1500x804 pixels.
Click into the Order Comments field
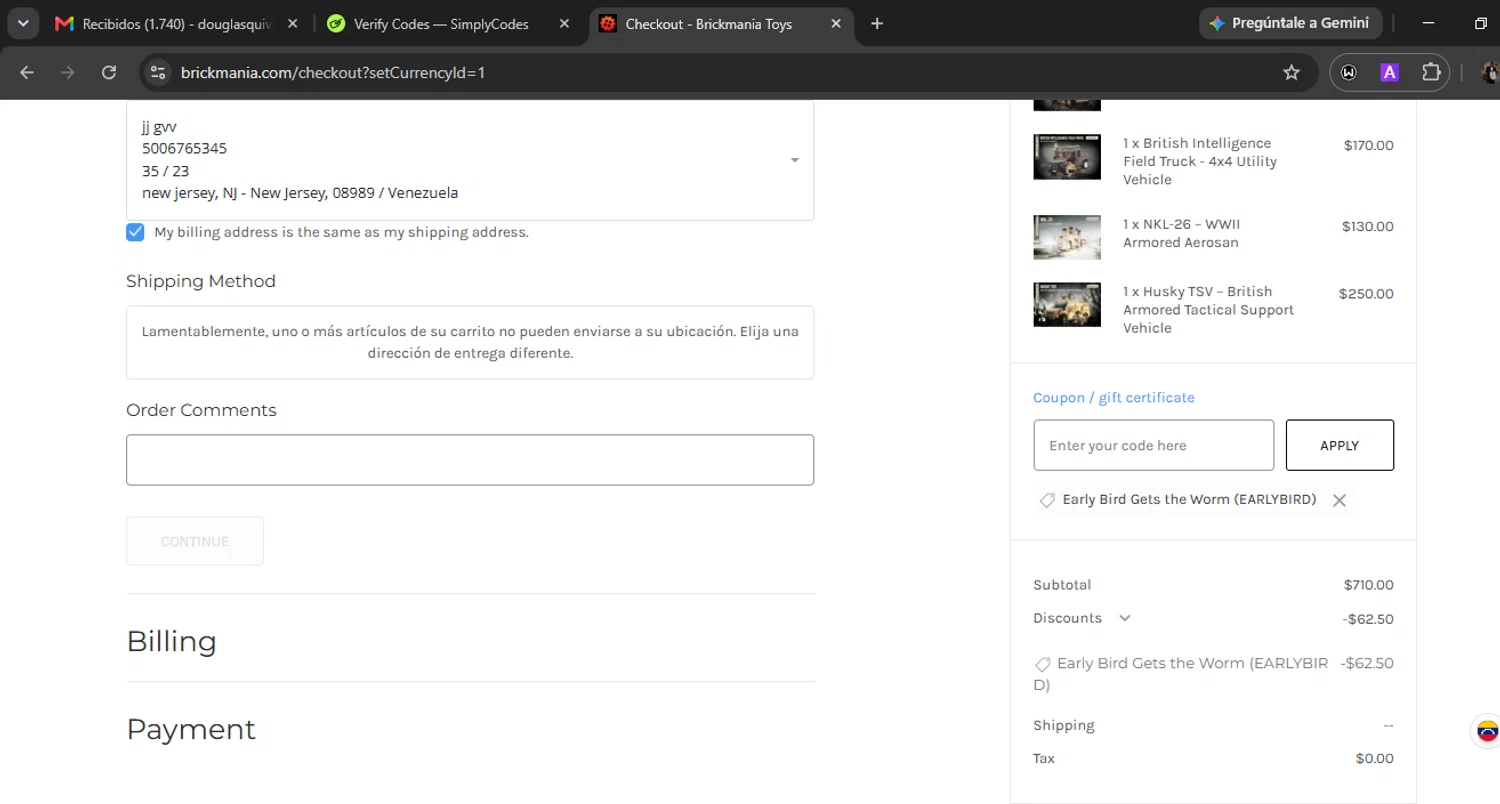[470, 460]
